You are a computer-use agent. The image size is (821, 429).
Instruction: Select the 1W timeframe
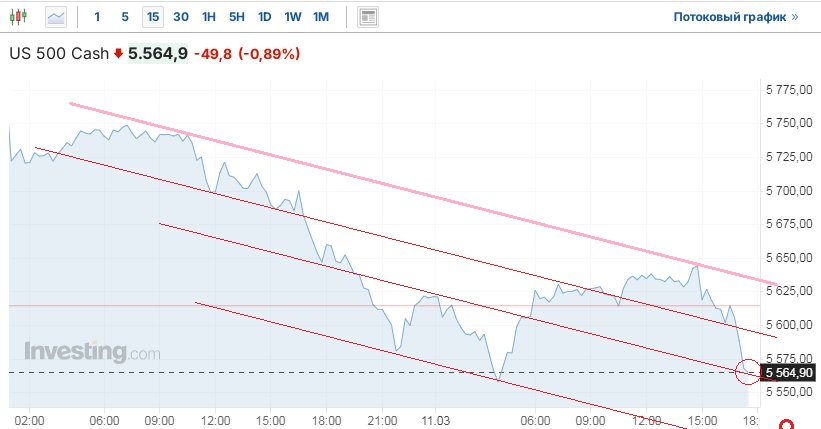[x=292, y=17]
